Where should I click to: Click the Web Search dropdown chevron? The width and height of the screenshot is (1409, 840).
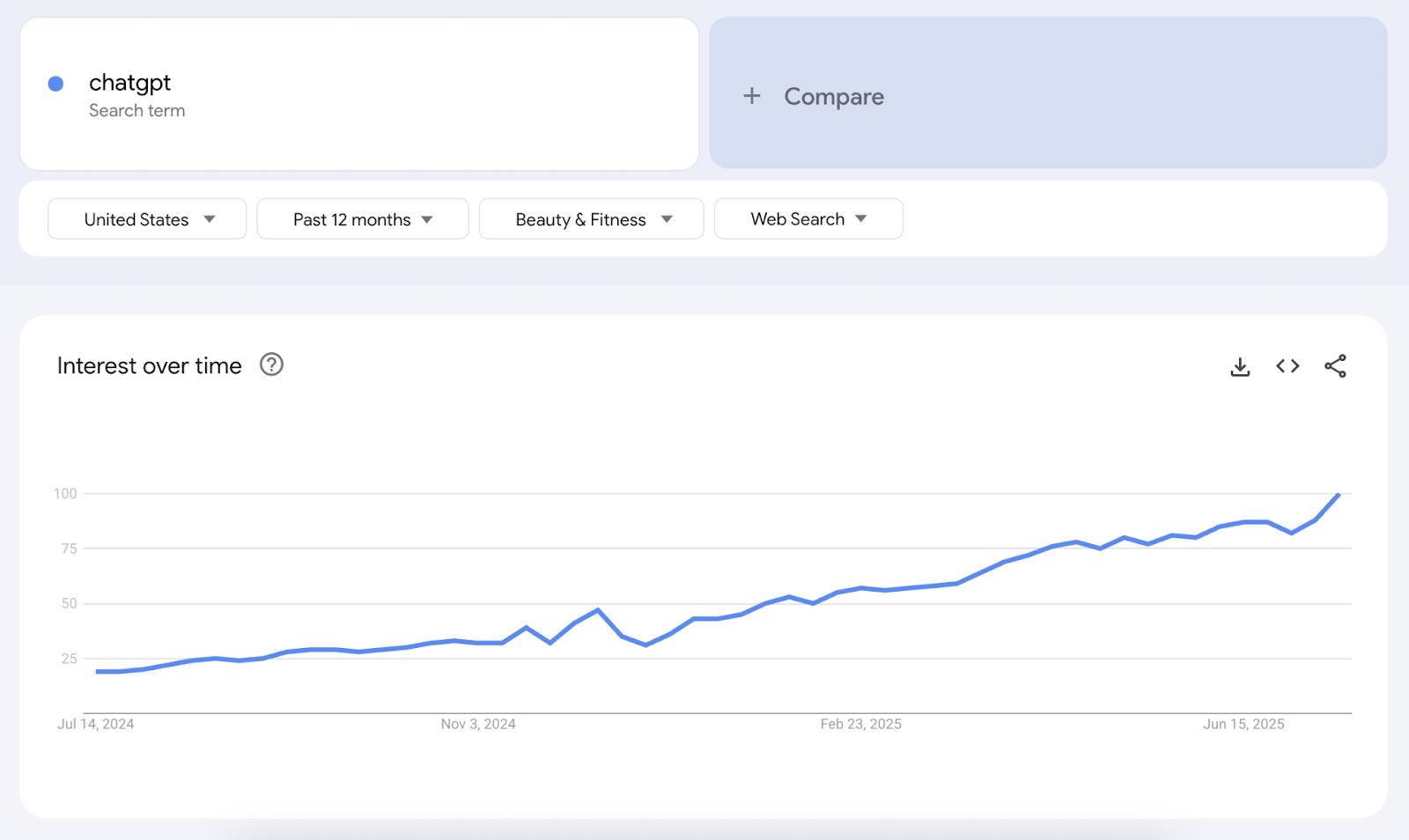[x=861, y=218]
